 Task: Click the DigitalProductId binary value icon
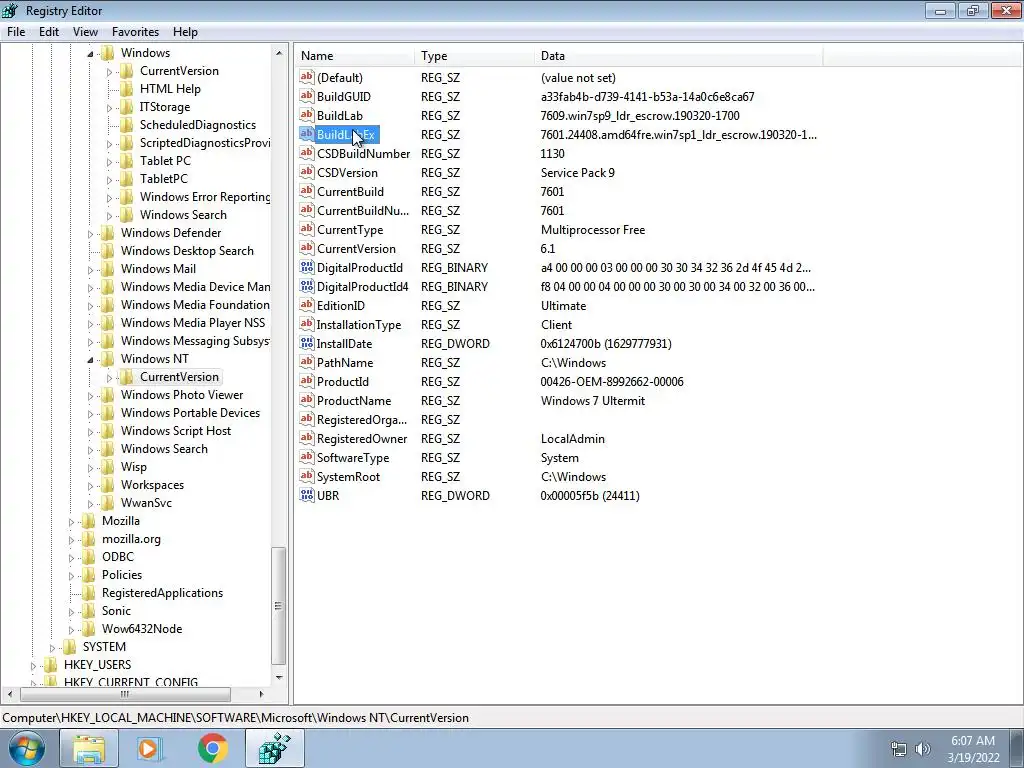pyautogui.click(x=306, y=267)
